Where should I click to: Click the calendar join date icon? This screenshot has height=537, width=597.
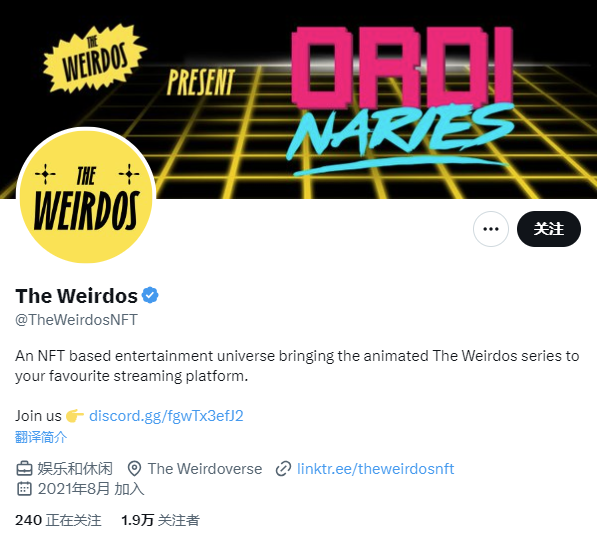(x=24, y=489)
